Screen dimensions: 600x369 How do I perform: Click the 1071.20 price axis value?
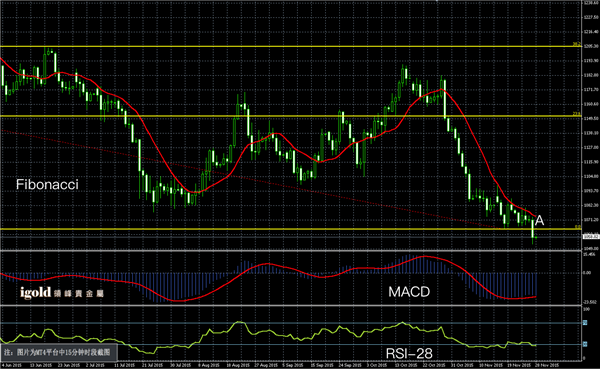click(591, 220)
